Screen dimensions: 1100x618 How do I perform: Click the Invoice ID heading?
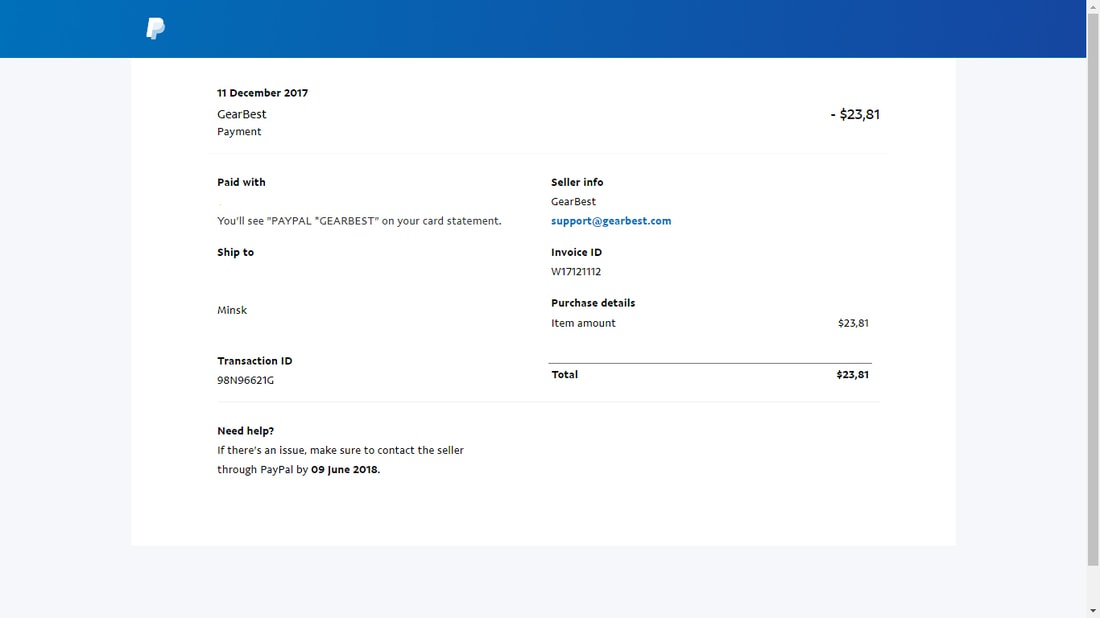coord(576,253)
